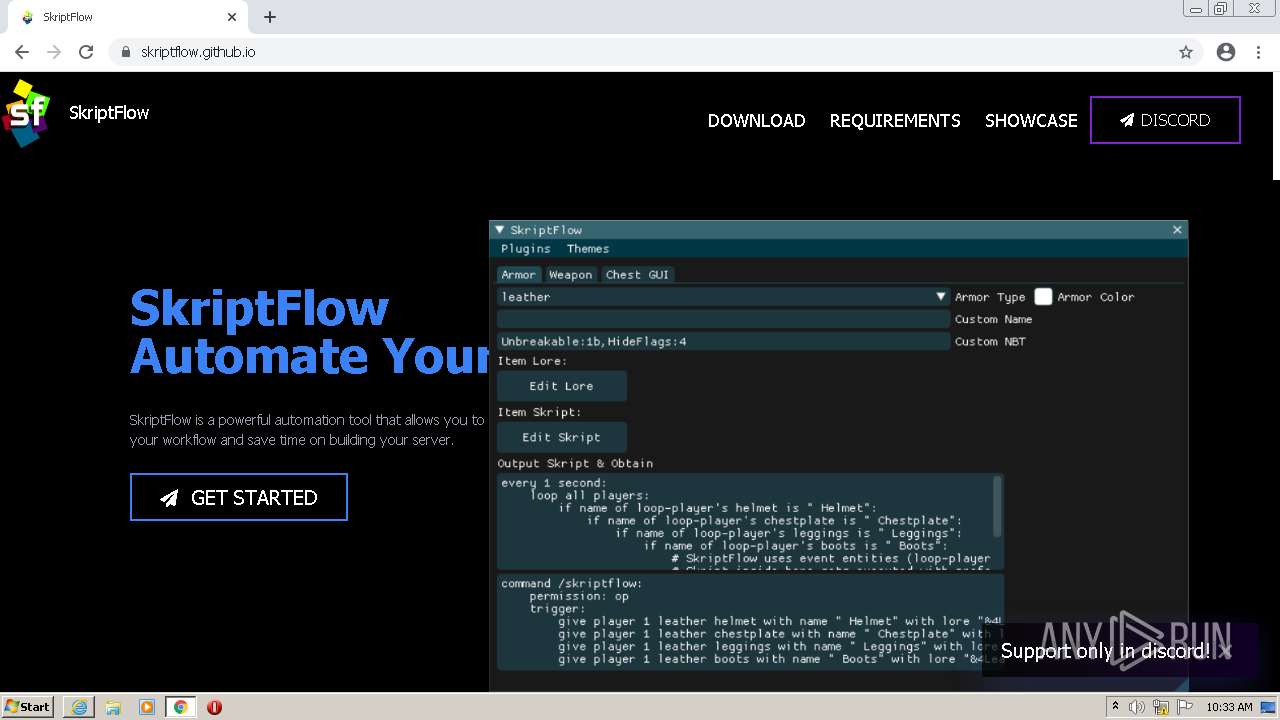The image size is (1280, 720).
Task: Open the media player taskbar icon
Action: [147, 707]
